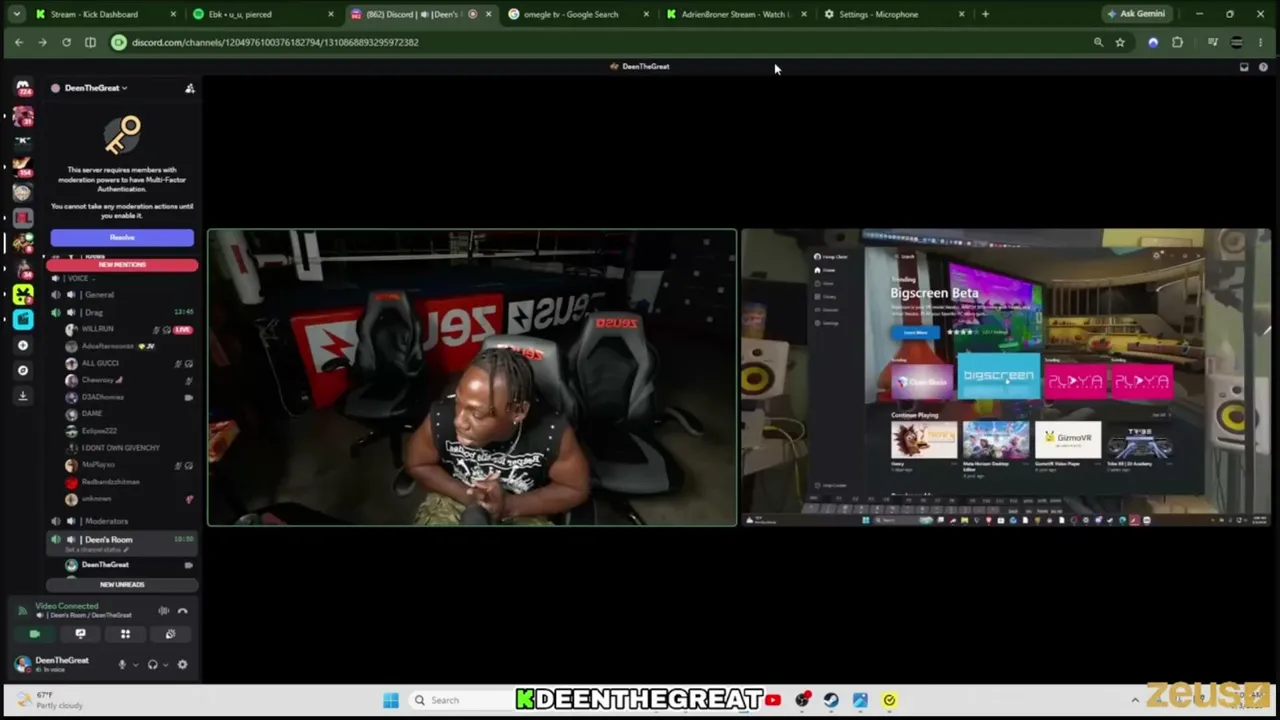Add a server with plus icon
The image size is (1280, 720).
pyautogui.click(x=23, y=345)
